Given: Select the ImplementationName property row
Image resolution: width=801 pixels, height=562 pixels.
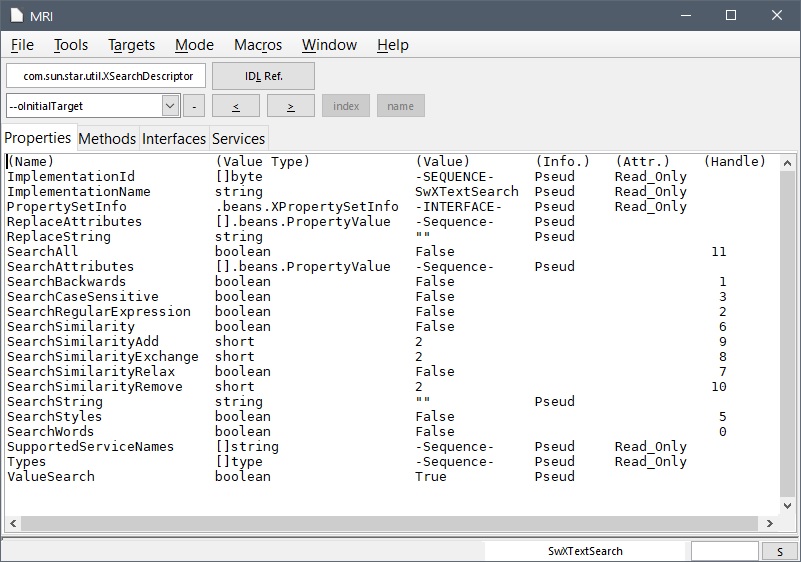Looking at the screenshot, I should 392,192.
